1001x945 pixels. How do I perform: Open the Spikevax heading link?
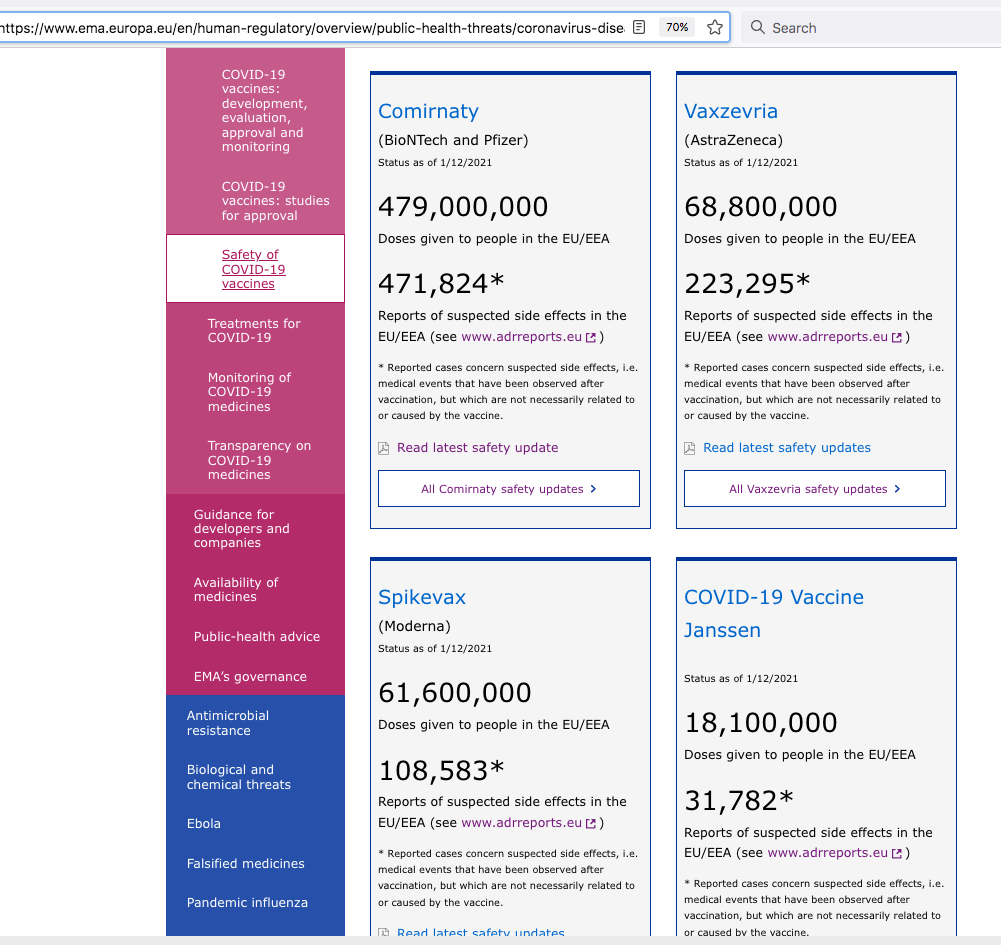click(422, 597)
